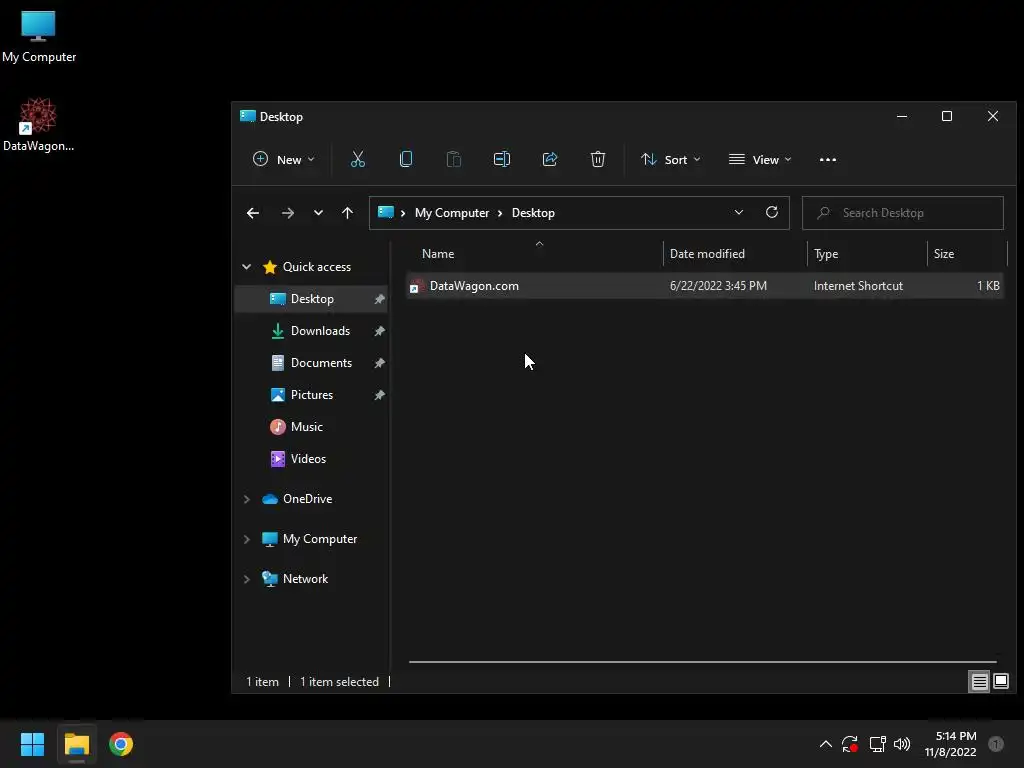Click My Computer in address breadcrumb

452,213
